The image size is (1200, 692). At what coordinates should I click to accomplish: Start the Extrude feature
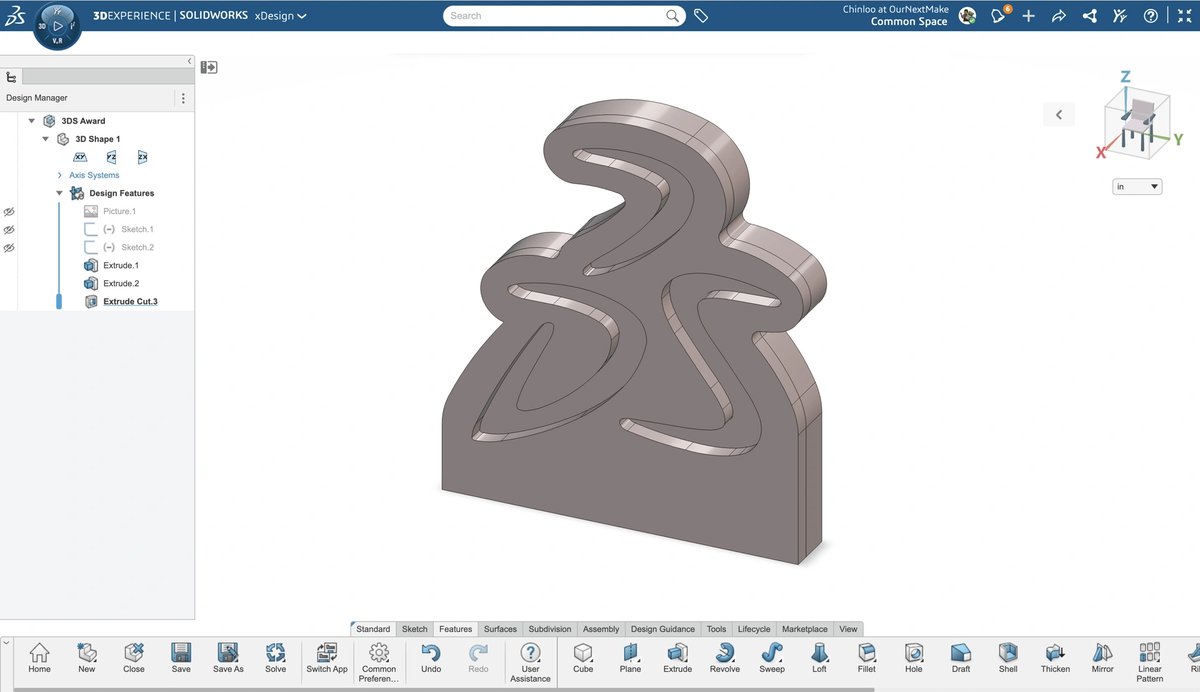(x=677, y=658)
